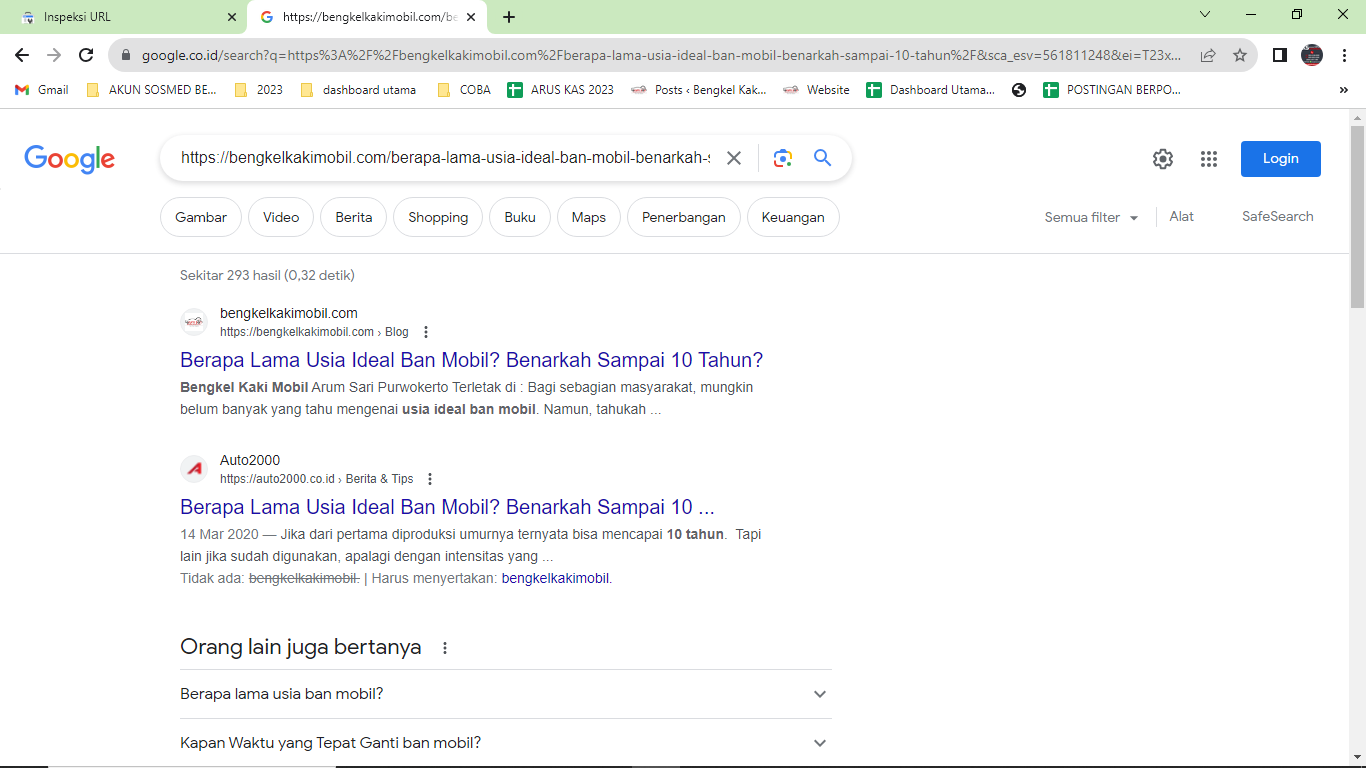Viewport: 1366px width, 768px height.
Task: Open a new tab with the plus button
Action: [509, 17]
